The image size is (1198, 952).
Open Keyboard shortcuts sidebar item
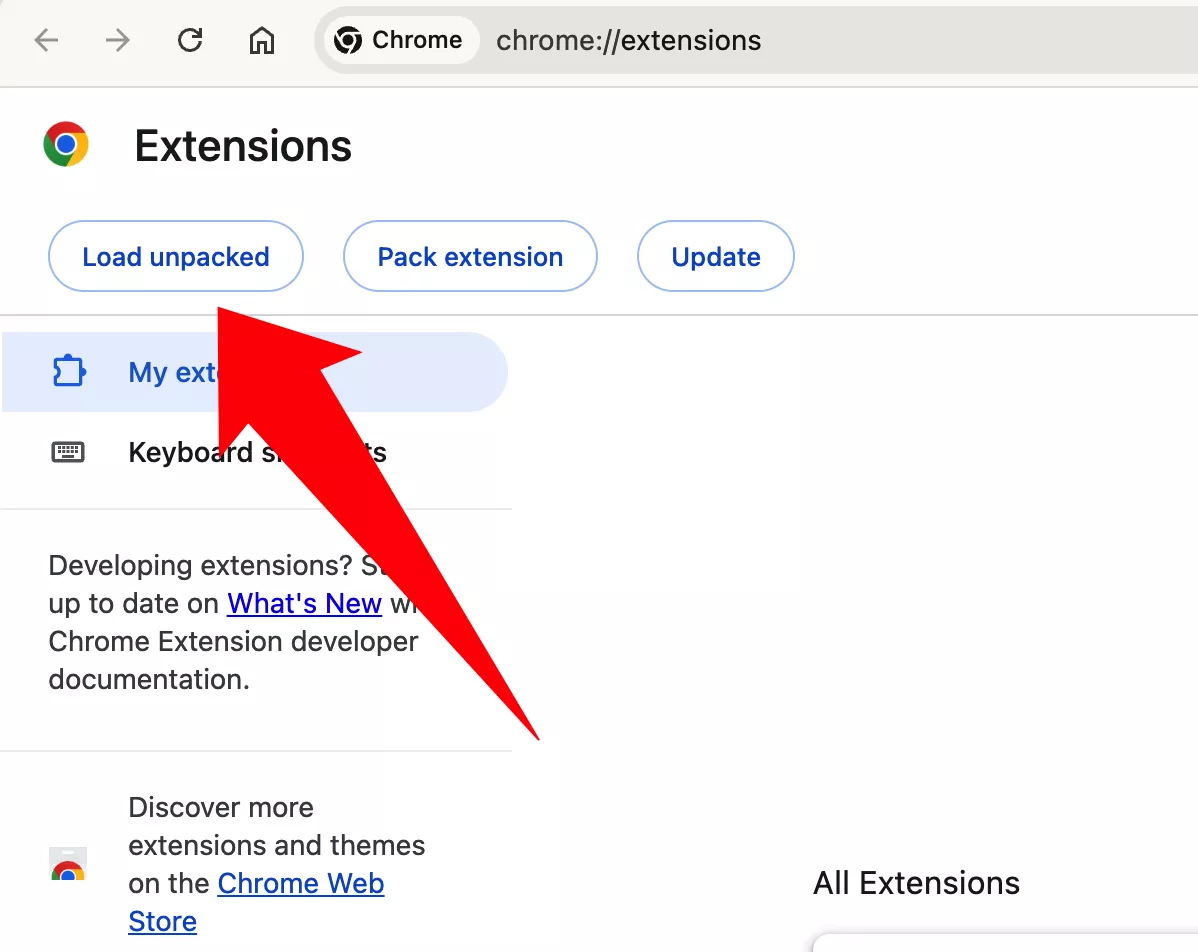coord(255,452)
